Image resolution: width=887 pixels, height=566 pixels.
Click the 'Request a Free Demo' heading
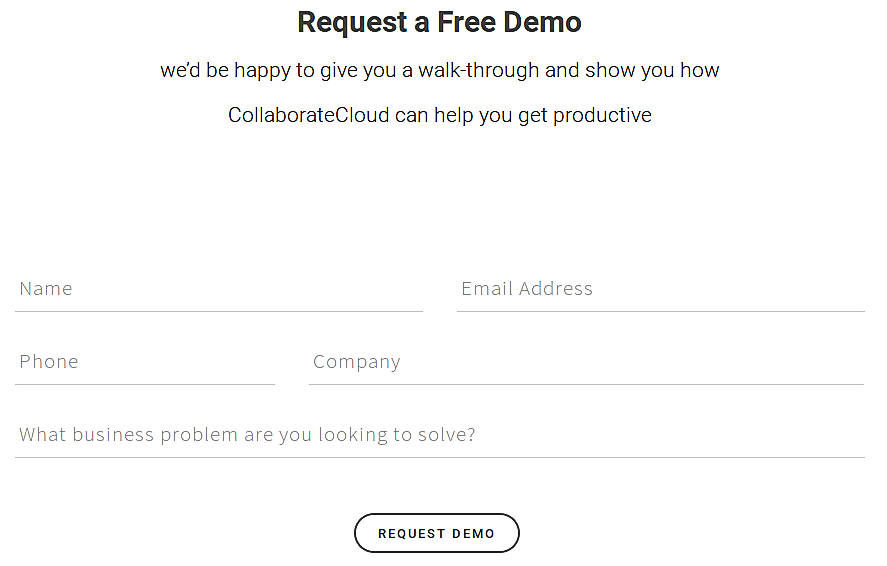pyautogui.click(x=439, y=22)
